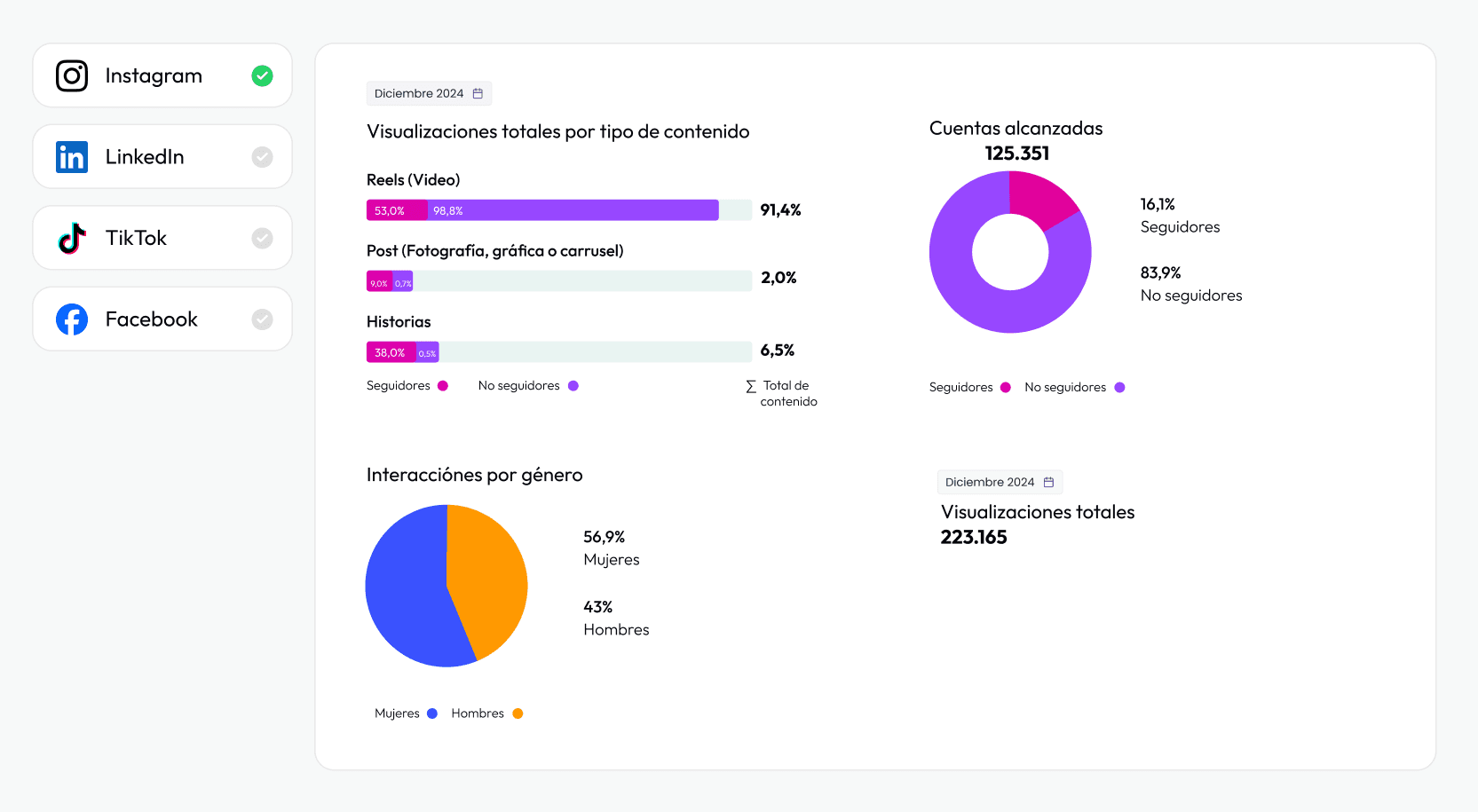Screen dimensions: 1478x812
Task: Select the LinkedIn platform icon
Action: pos(71,156)
